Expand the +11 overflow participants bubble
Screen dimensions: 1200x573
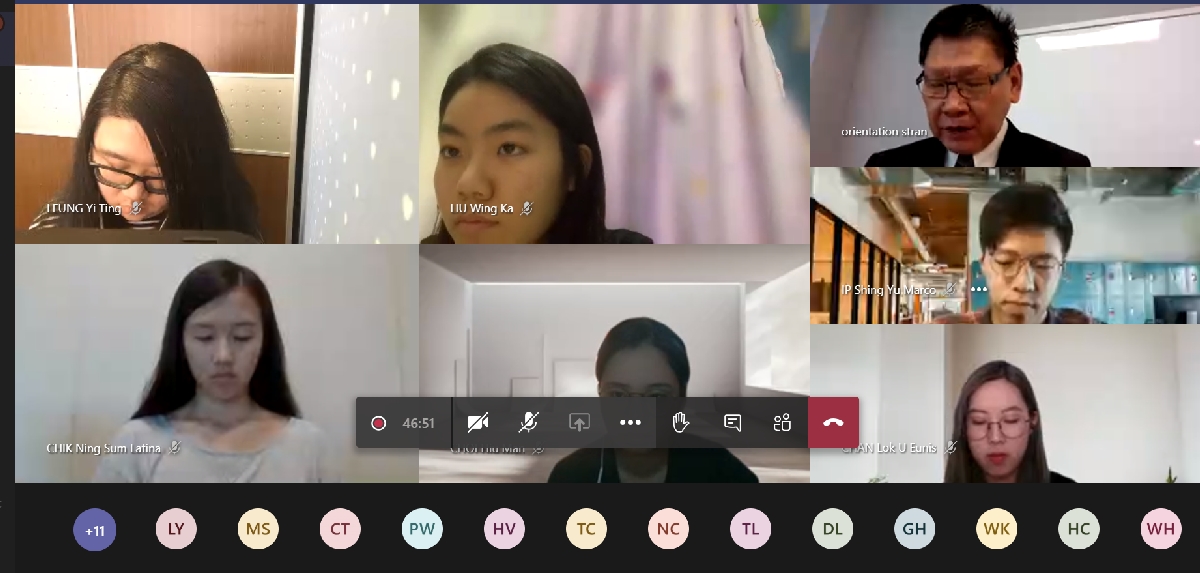click(95, 529)
